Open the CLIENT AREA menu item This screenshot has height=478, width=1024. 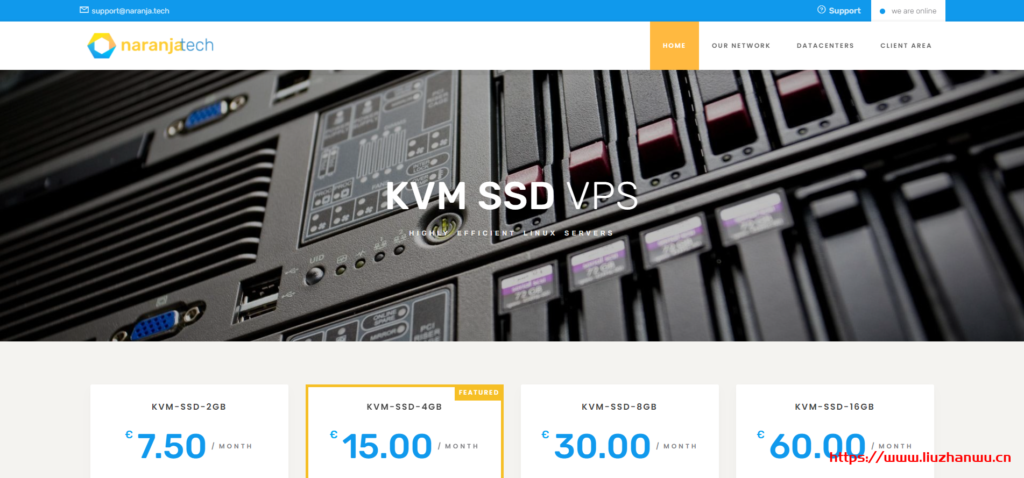[x=905, y=46]
